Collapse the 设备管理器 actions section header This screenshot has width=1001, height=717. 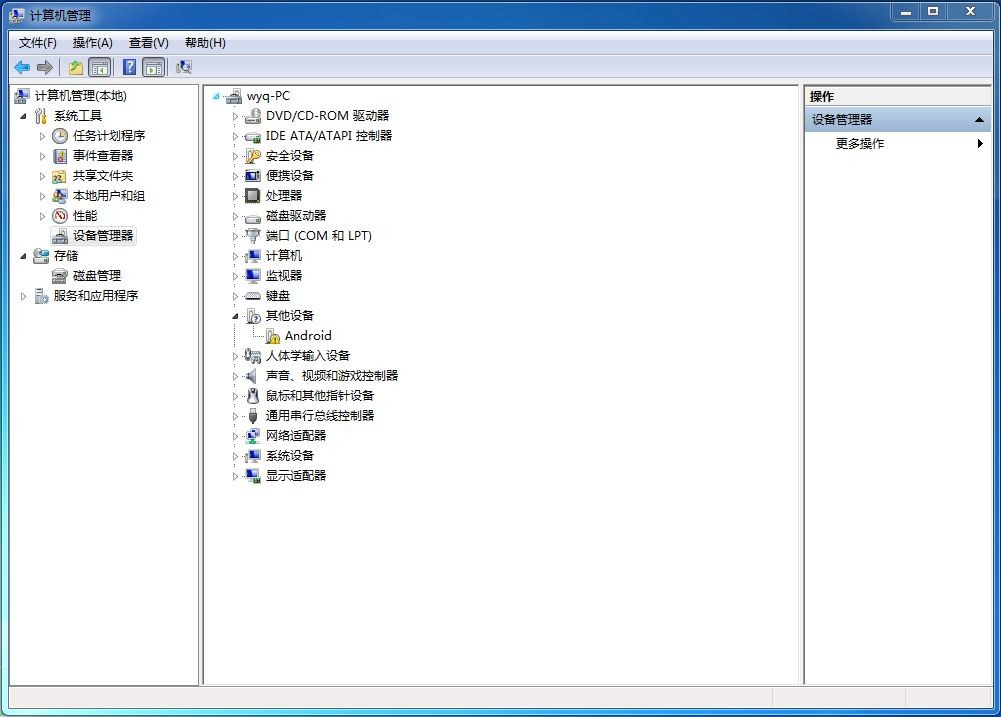[x=979, y=120]
